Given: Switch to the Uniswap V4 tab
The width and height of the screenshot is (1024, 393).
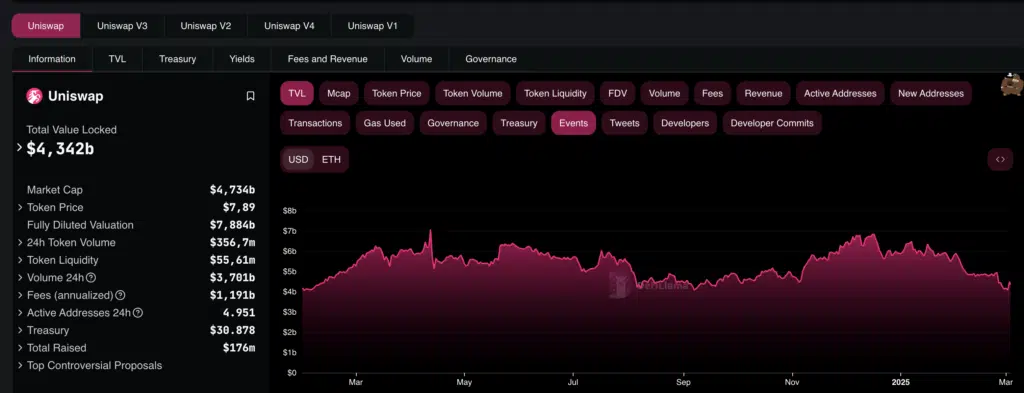Looking at the screenshot, I should 289,26.
